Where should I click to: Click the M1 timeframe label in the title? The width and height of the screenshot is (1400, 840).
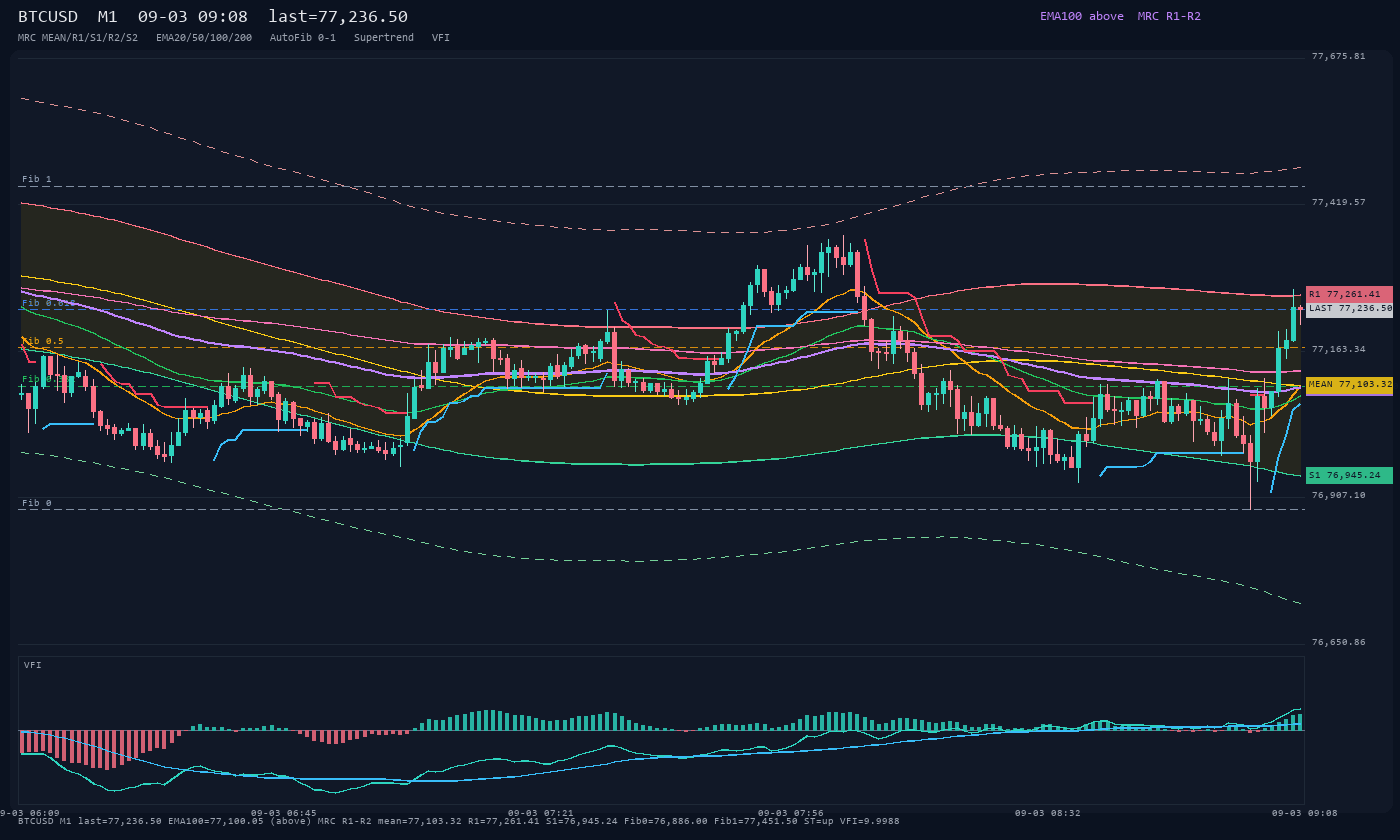coord(108,16)
